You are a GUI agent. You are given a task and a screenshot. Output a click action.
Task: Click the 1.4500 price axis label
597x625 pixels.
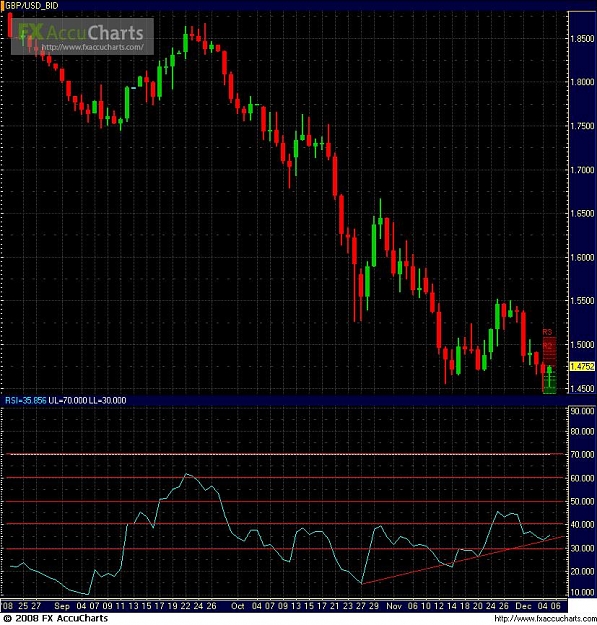point(582,388)
